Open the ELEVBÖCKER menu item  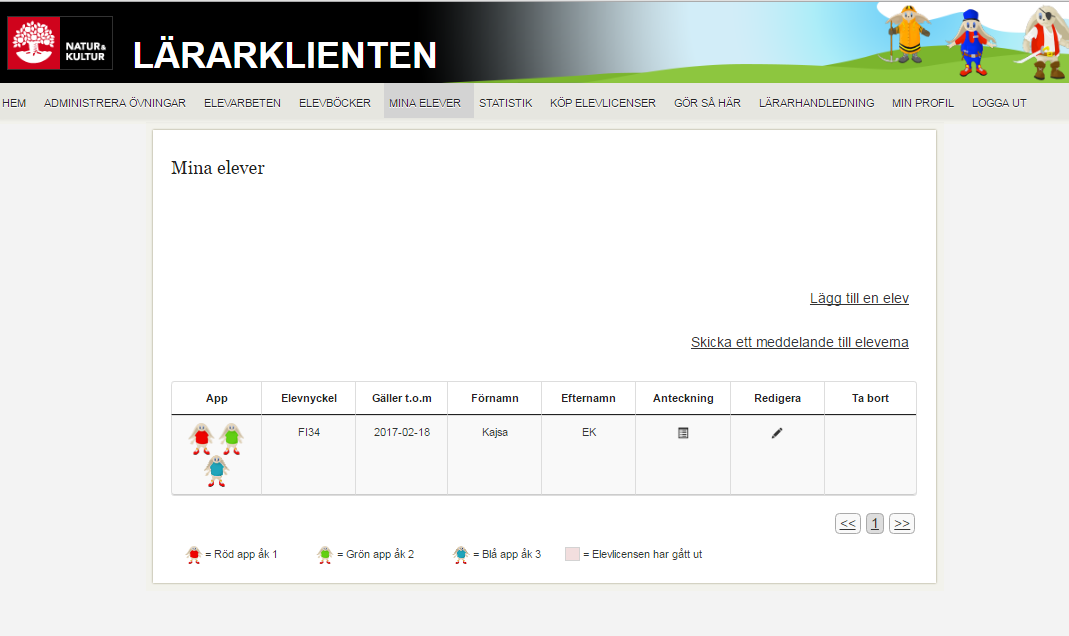(x=335, y=103)
